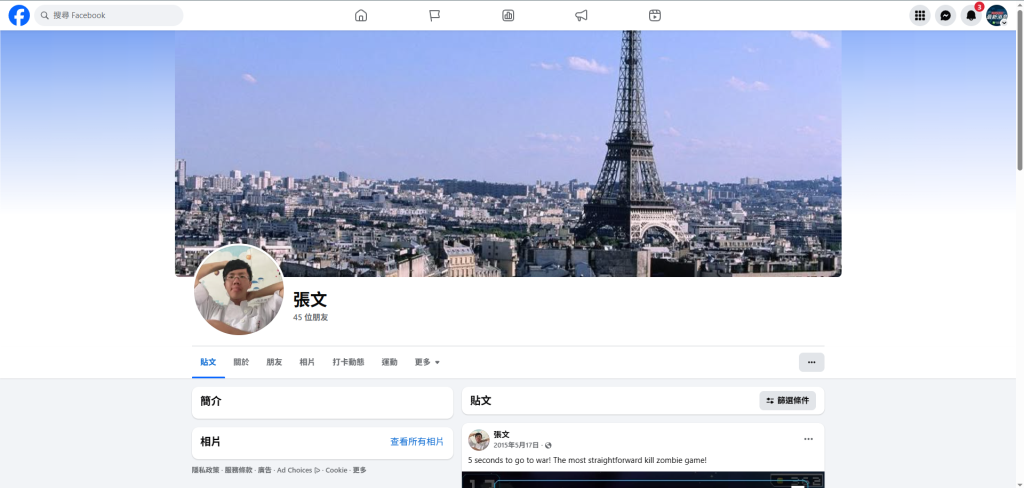Open the Watch video icon
This screenshot has height=488, width=1024.
point(654,15)
